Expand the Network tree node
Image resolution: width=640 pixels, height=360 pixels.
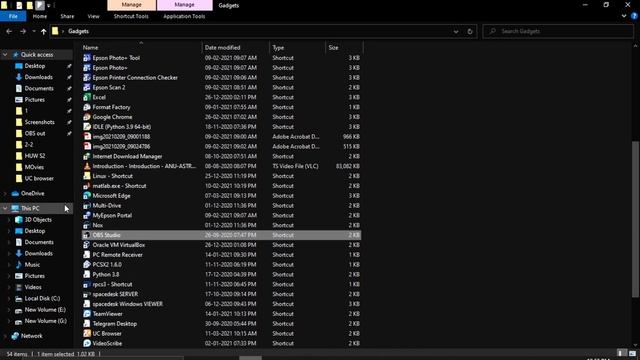coord(5,336)
